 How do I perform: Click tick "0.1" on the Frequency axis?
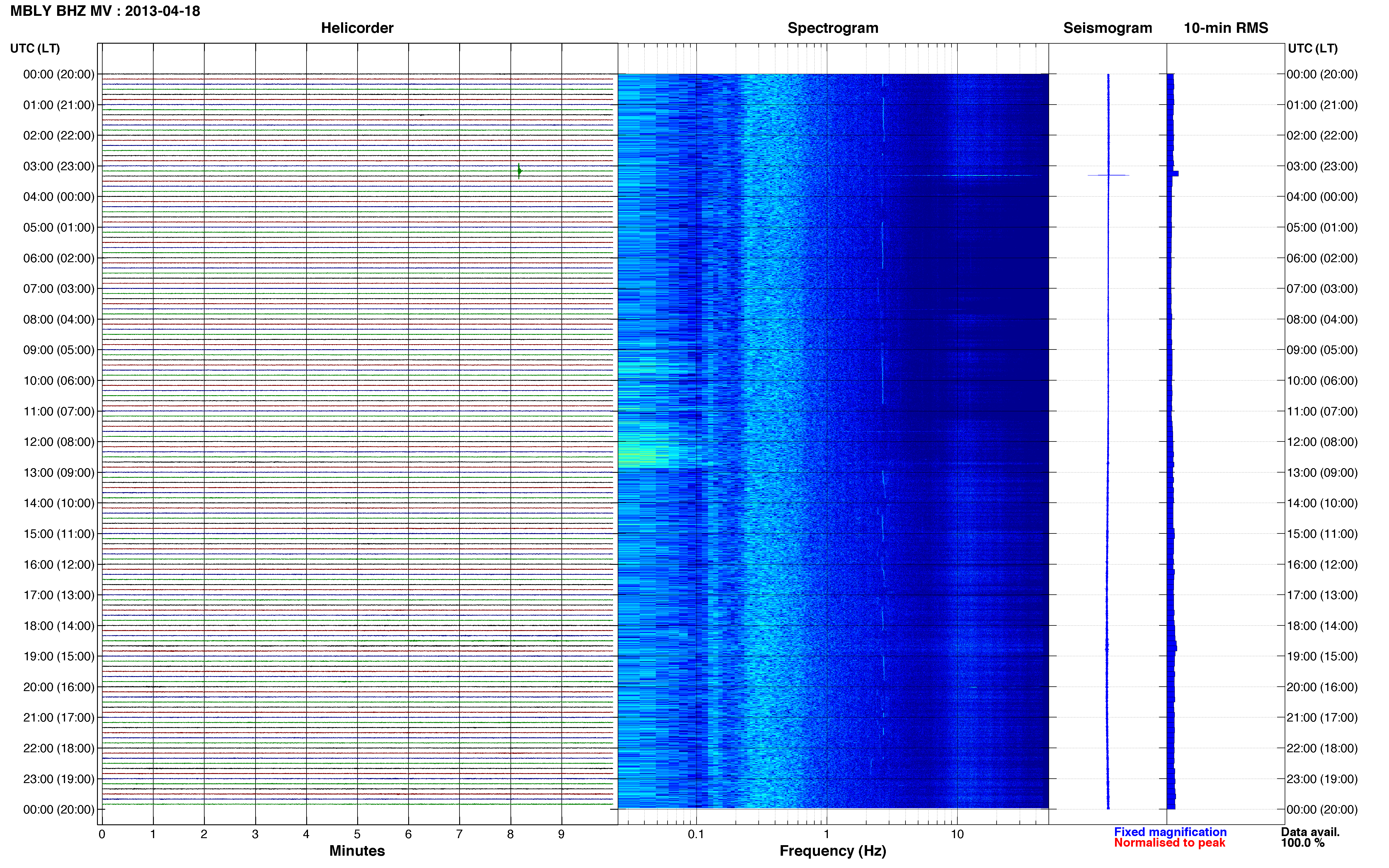tap(696, 834)
